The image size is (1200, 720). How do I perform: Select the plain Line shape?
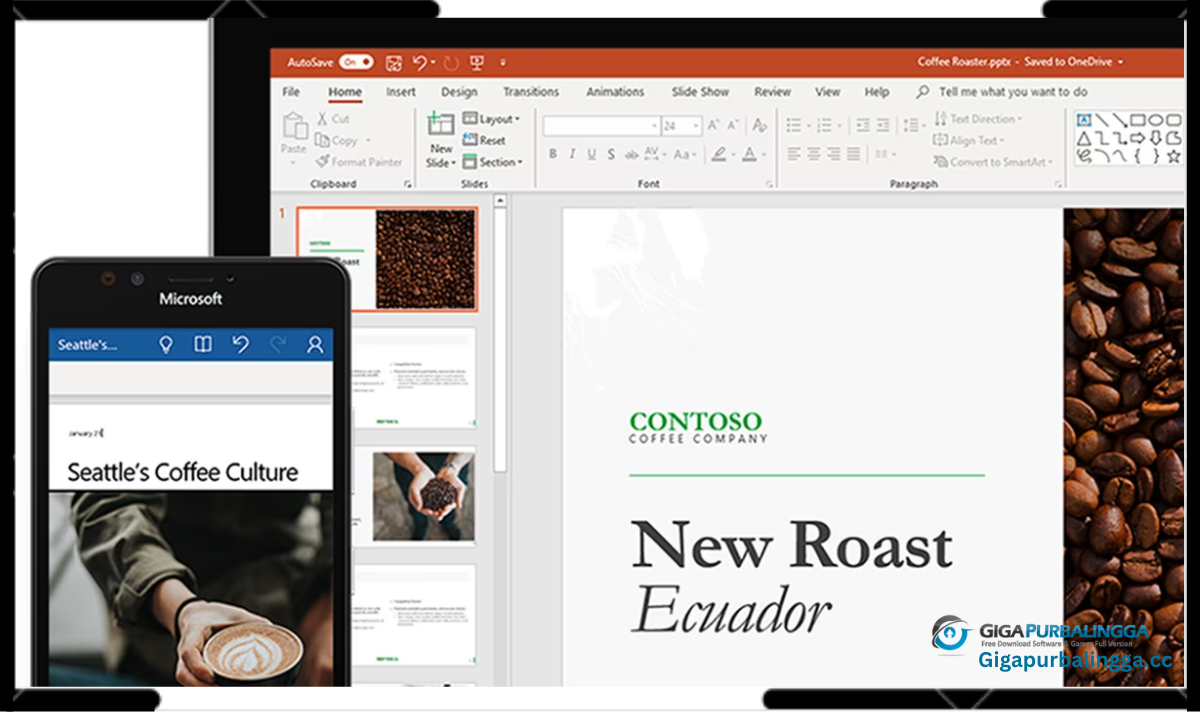click(1102, 119)
